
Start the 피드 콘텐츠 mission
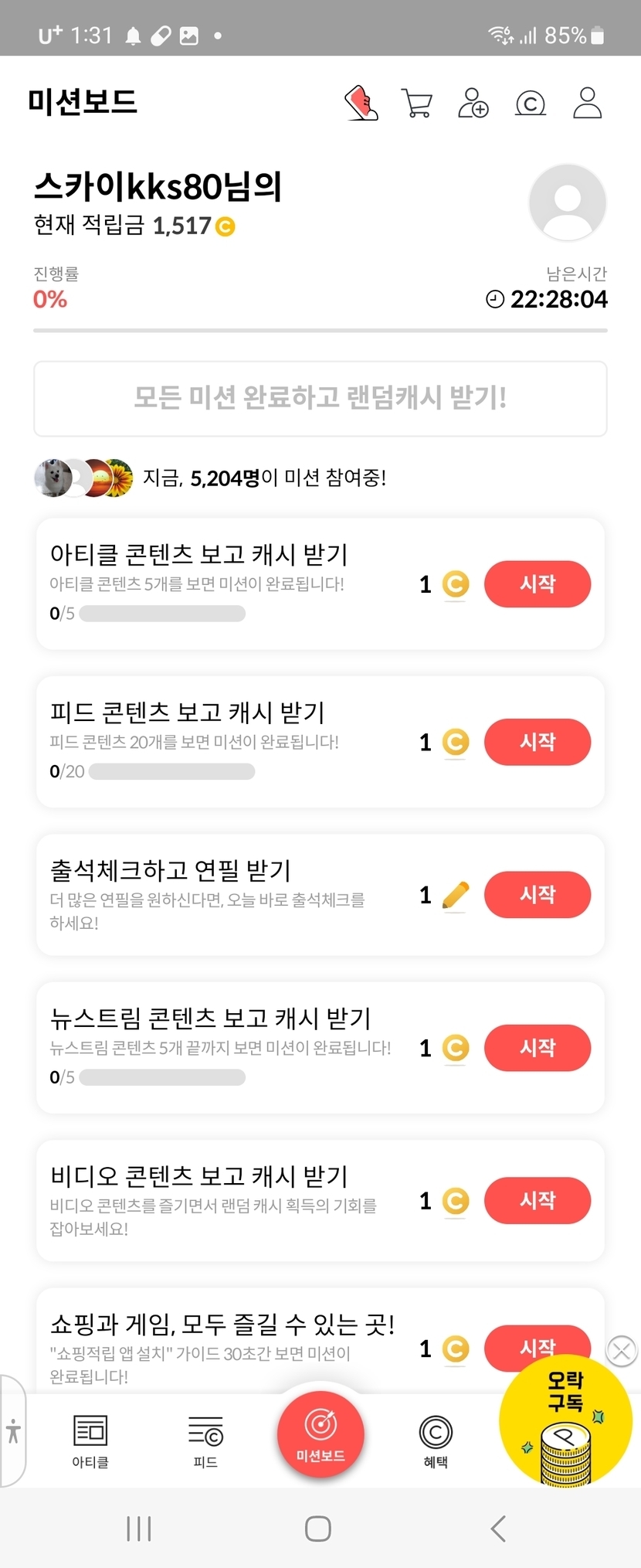(x=538, y=742)
